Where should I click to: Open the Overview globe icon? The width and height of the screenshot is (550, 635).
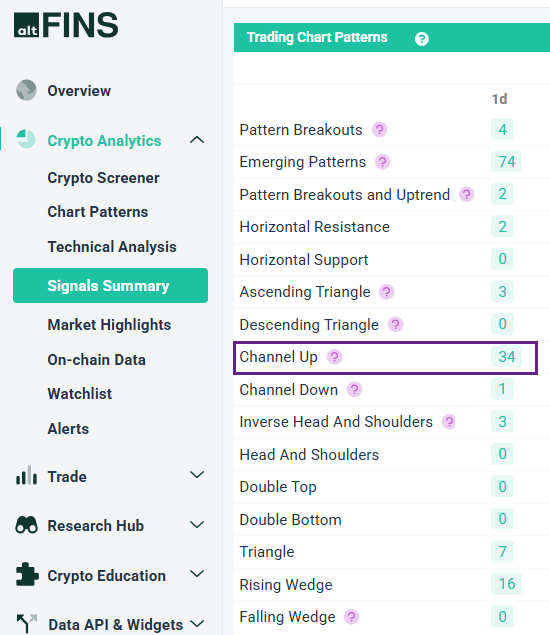tap(26, 90)
